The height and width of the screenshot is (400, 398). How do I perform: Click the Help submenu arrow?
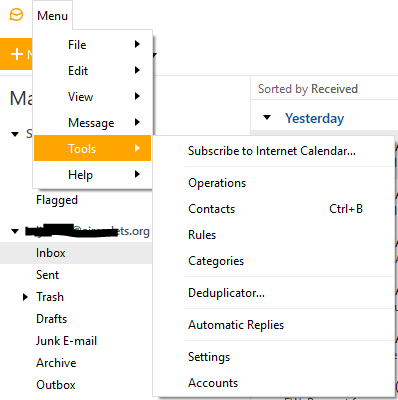[x=137, y=174]
